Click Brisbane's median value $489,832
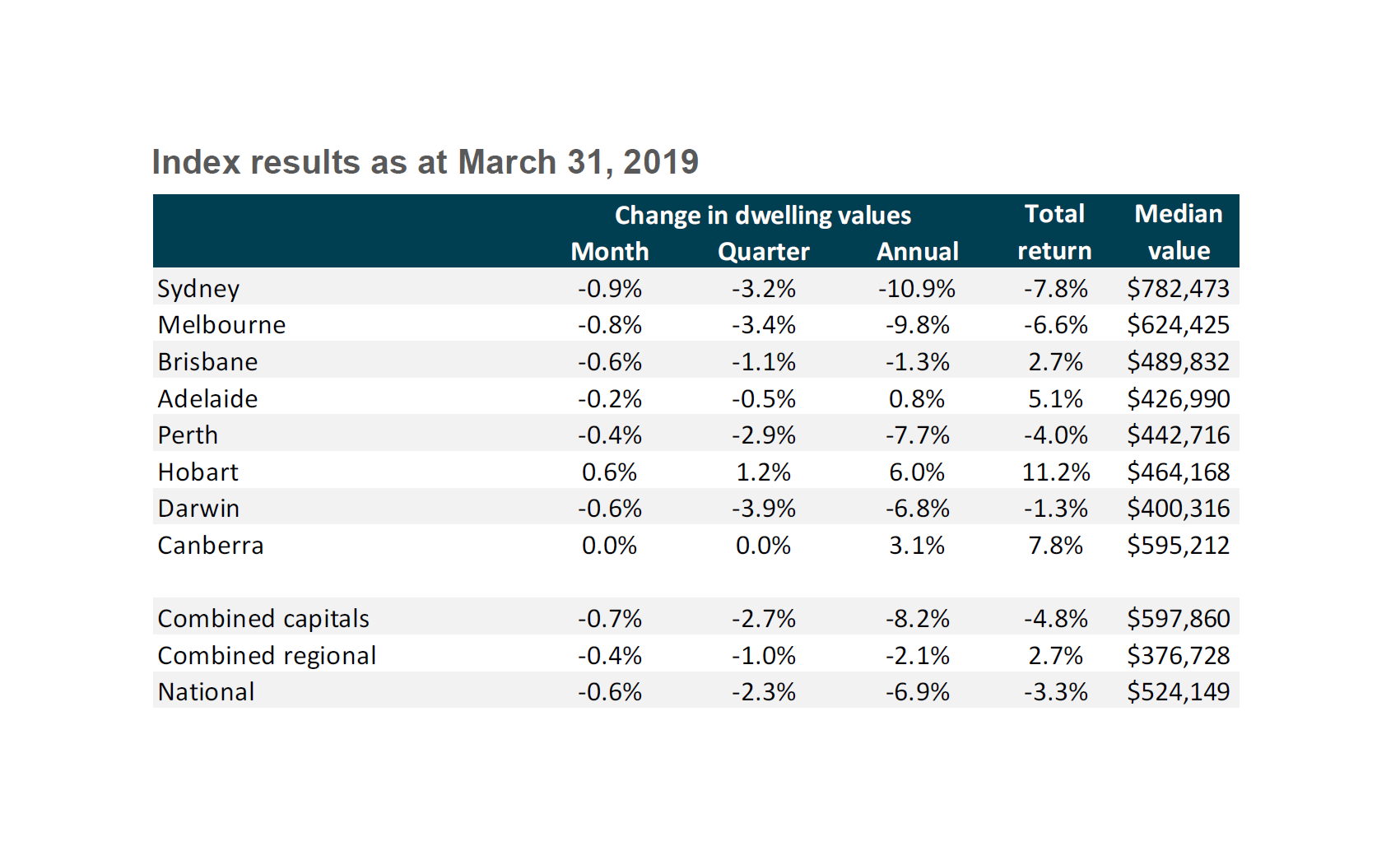Image resolution: width=1400 pixels, height=860 pixels. point(1178,362)
